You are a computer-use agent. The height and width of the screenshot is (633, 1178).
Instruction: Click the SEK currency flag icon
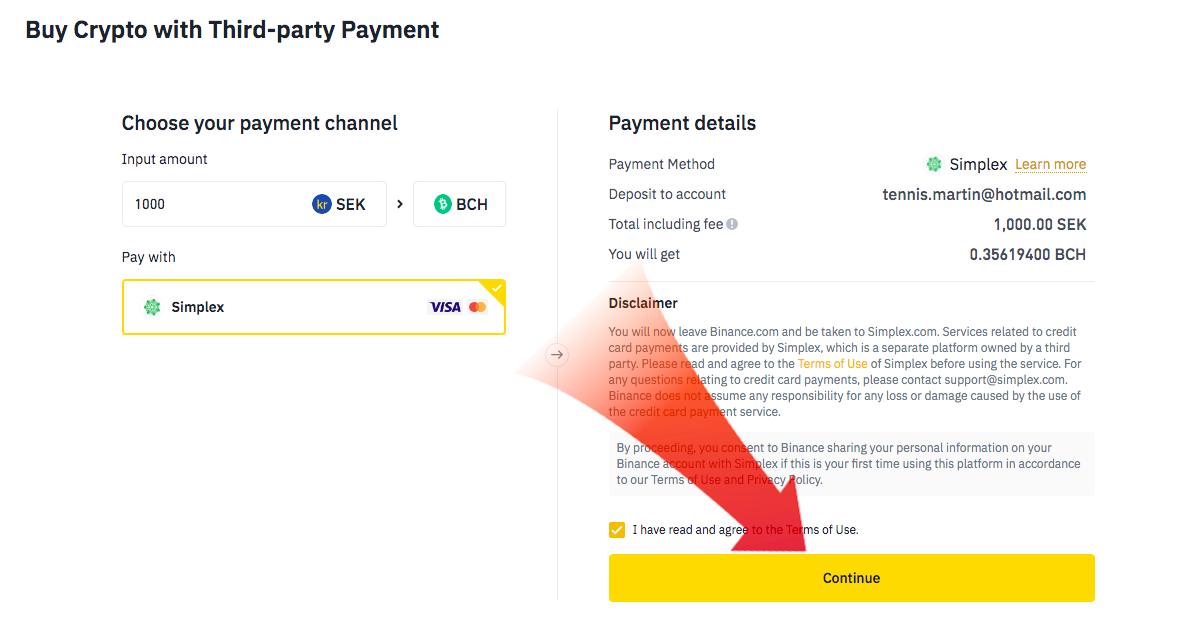point(321,204)
